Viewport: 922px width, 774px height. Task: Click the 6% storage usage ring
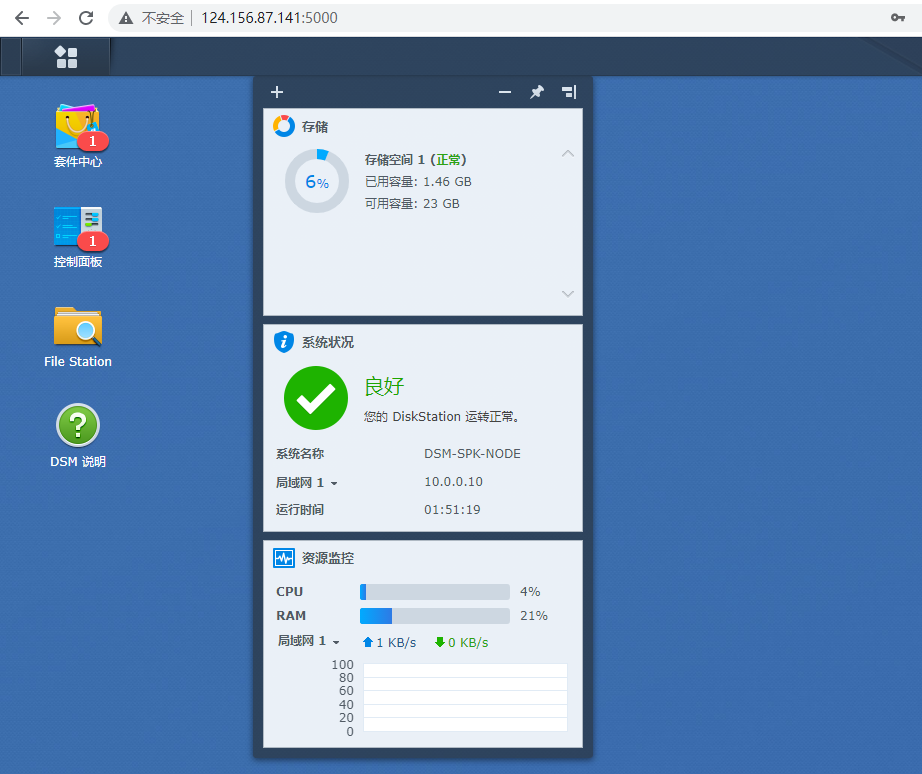[317, 182]
